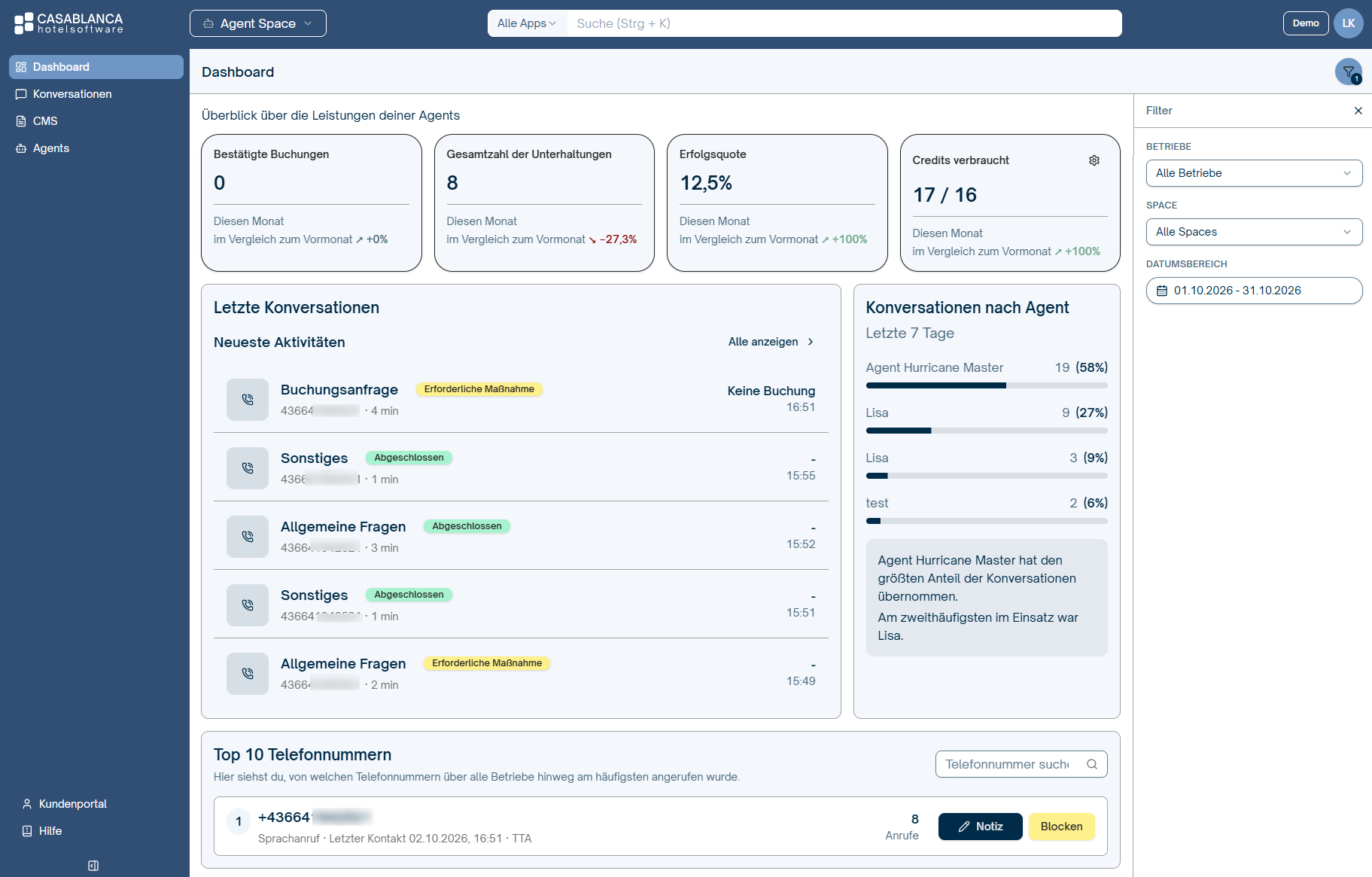
Task: Click the Blocken button
Action: (1062, 827)
